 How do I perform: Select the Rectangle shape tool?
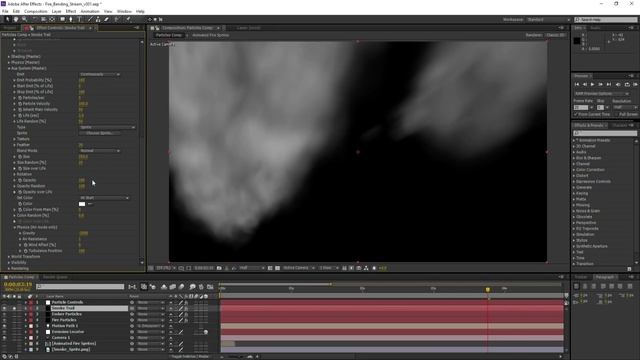click(x=62, y=19)
